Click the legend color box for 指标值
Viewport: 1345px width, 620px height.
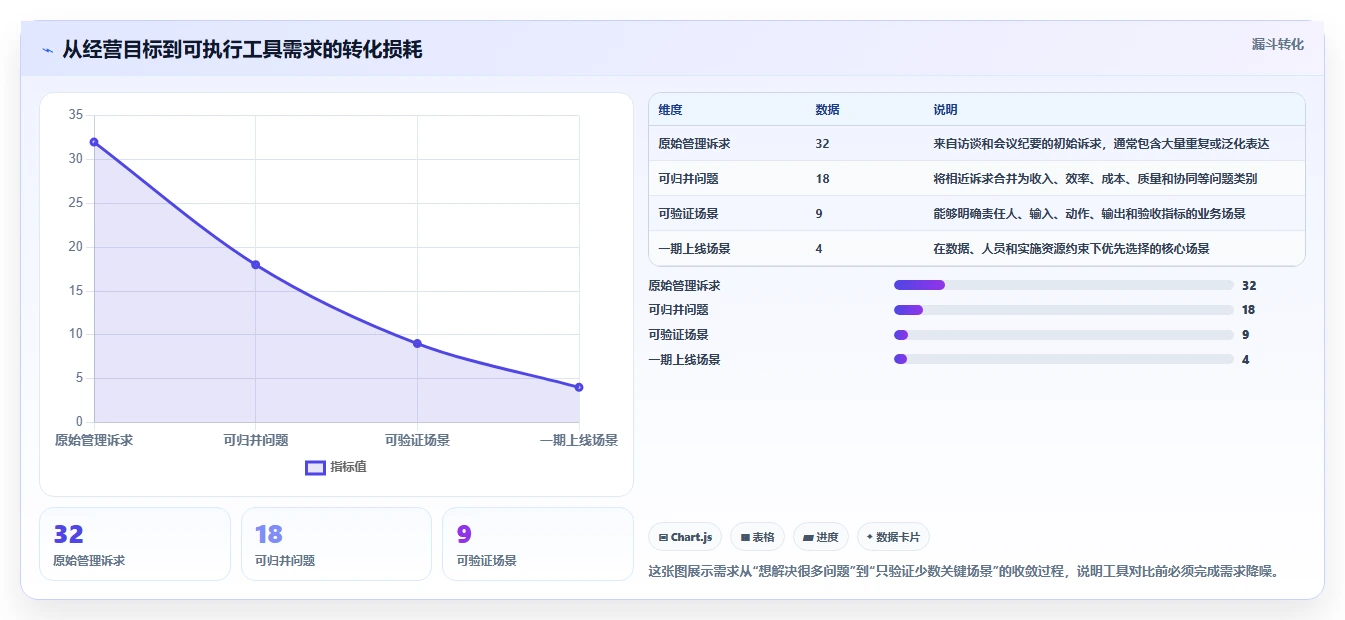[315, 467]
